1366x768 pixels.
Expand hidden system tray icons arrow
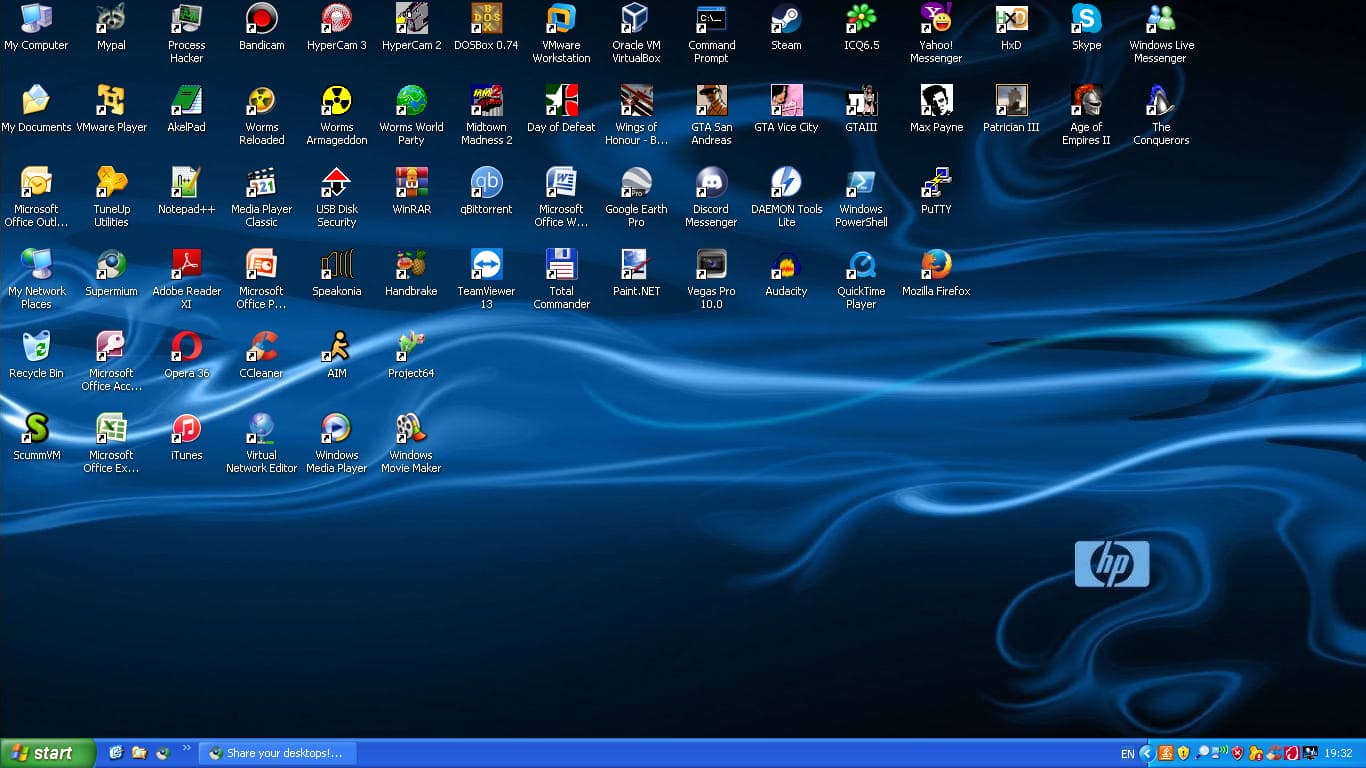[x=1147, y=753]
